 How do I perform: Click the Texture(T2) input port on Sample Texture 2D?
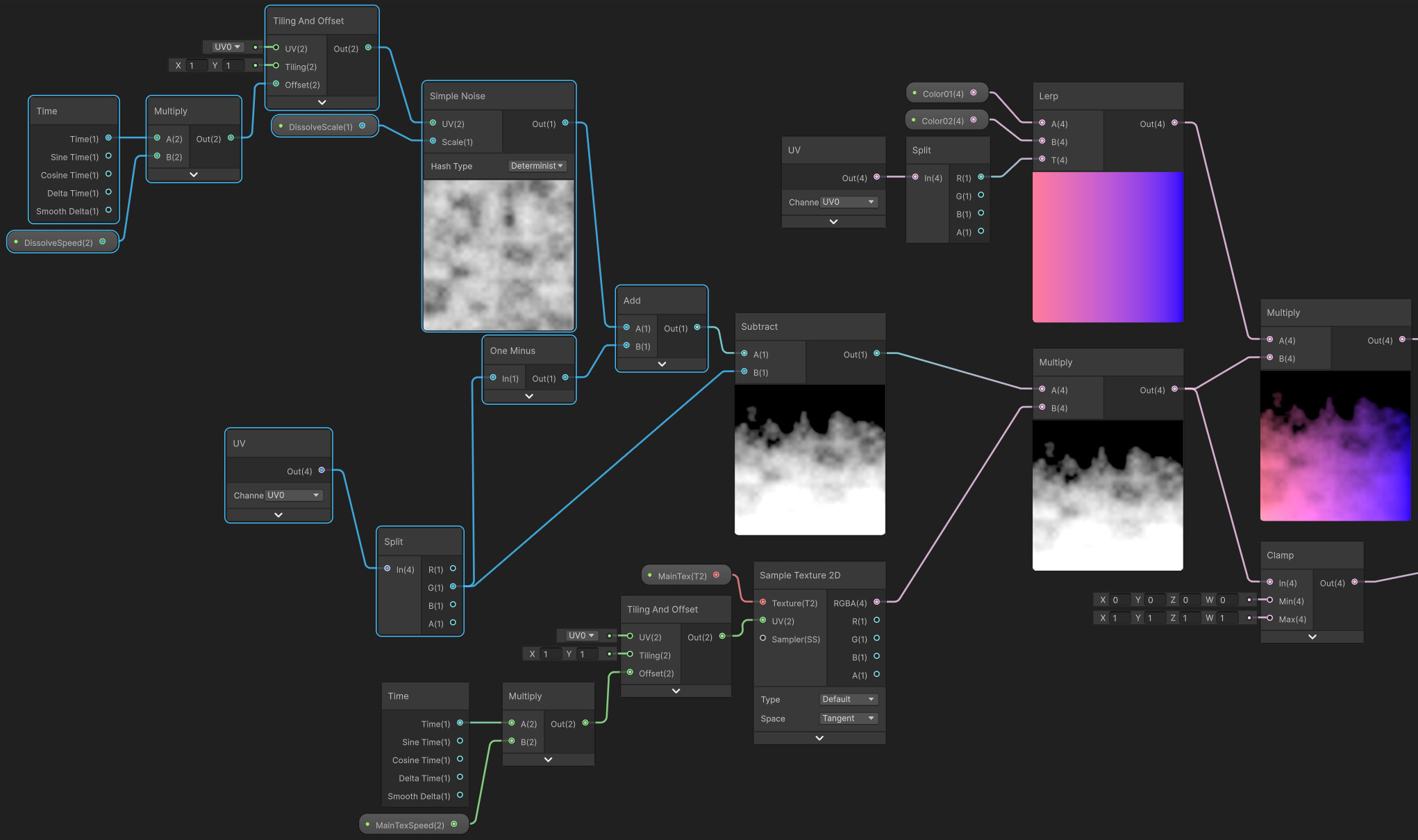[762, 603]
